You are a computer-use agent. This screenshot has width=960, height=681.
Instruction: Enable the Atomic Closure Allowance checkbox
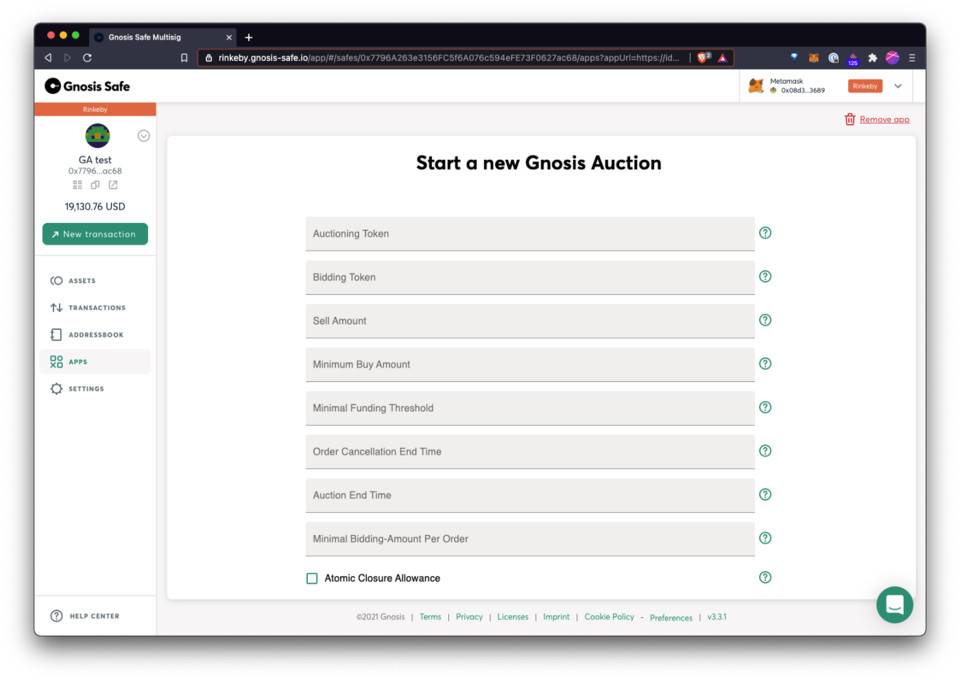312,578
